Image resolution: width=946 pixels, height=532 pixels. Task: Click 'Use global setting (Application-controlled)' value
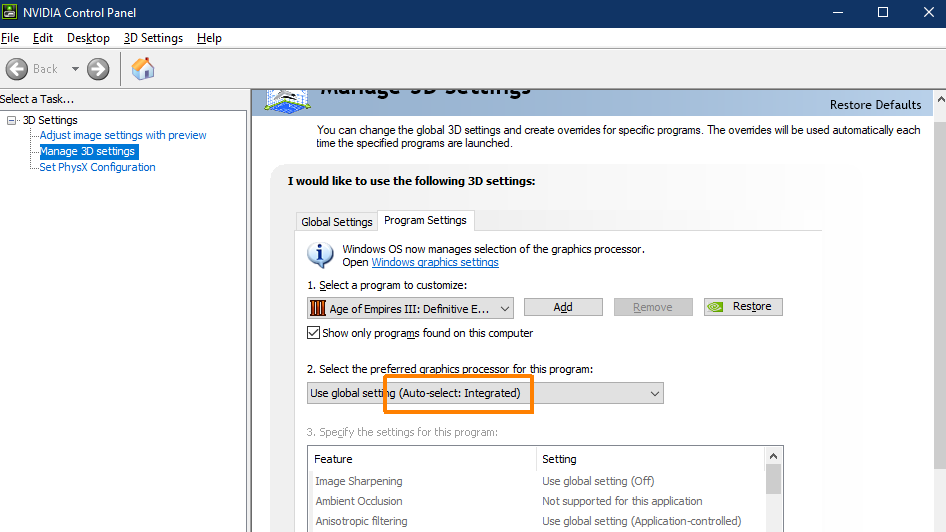coord(641,521)
